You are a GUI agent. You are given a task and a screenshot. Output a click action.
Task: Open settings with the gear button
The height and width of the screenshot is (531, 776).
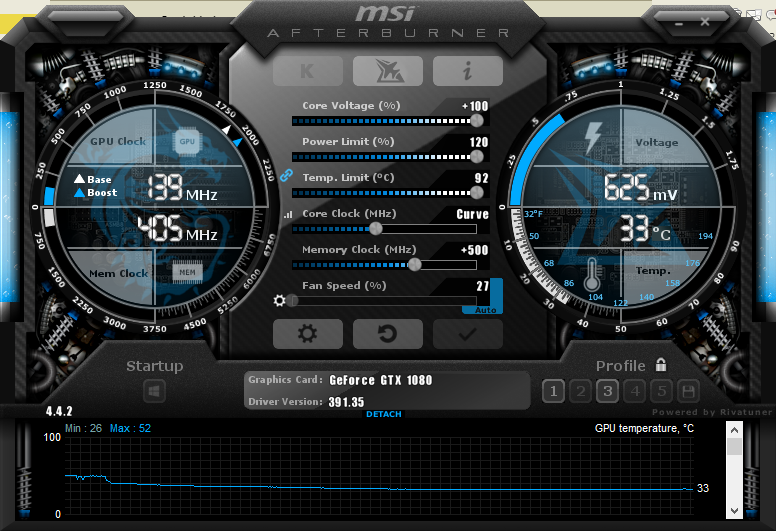307,334
